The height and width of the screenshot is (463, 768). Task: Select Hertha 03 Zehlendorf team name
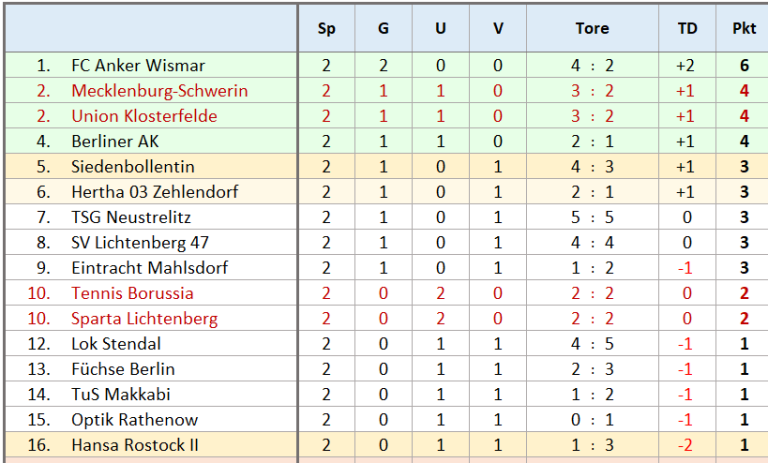click(155, 192)
